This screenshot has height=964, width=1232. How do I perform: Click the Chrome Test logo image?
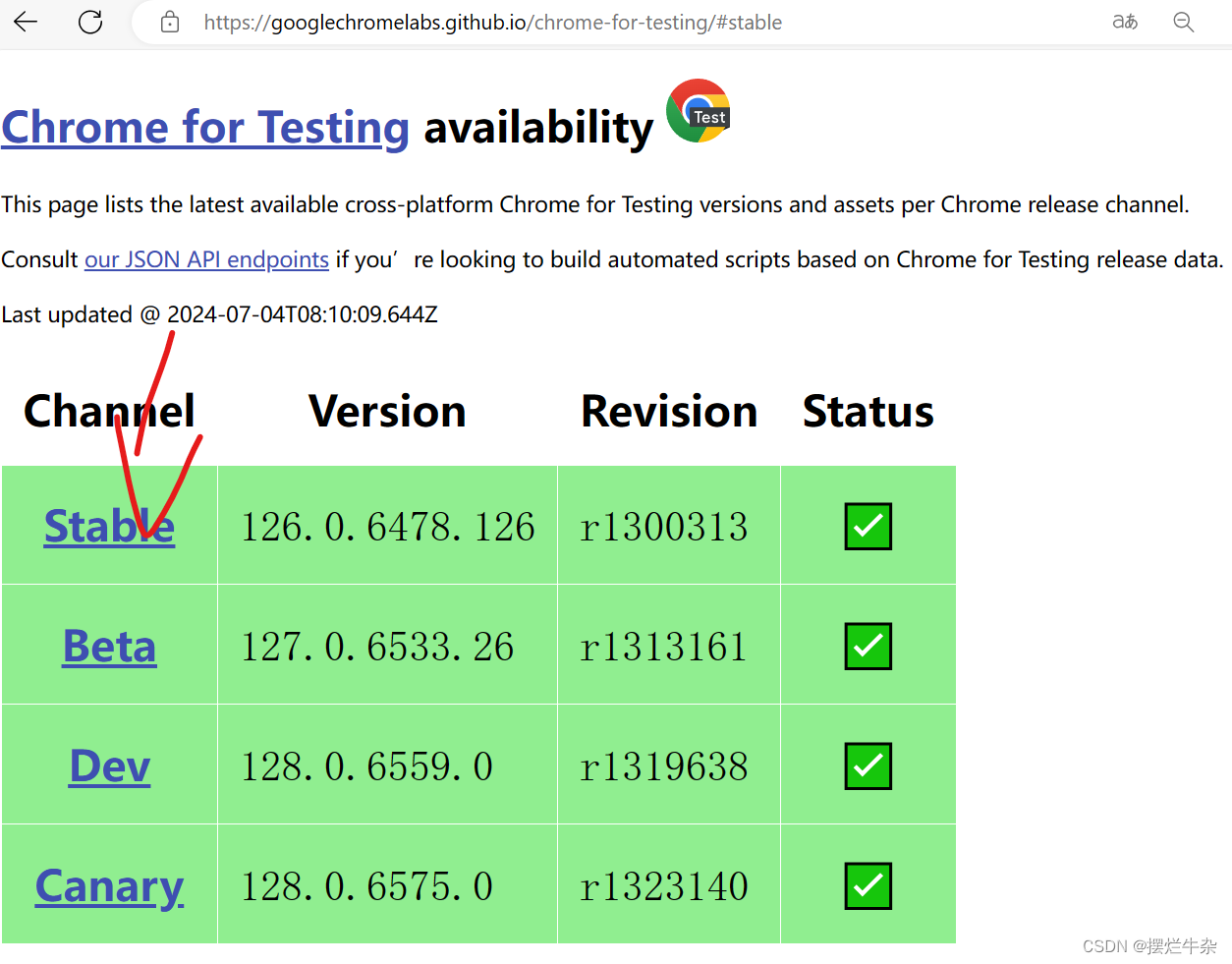(x=699, y=111)
